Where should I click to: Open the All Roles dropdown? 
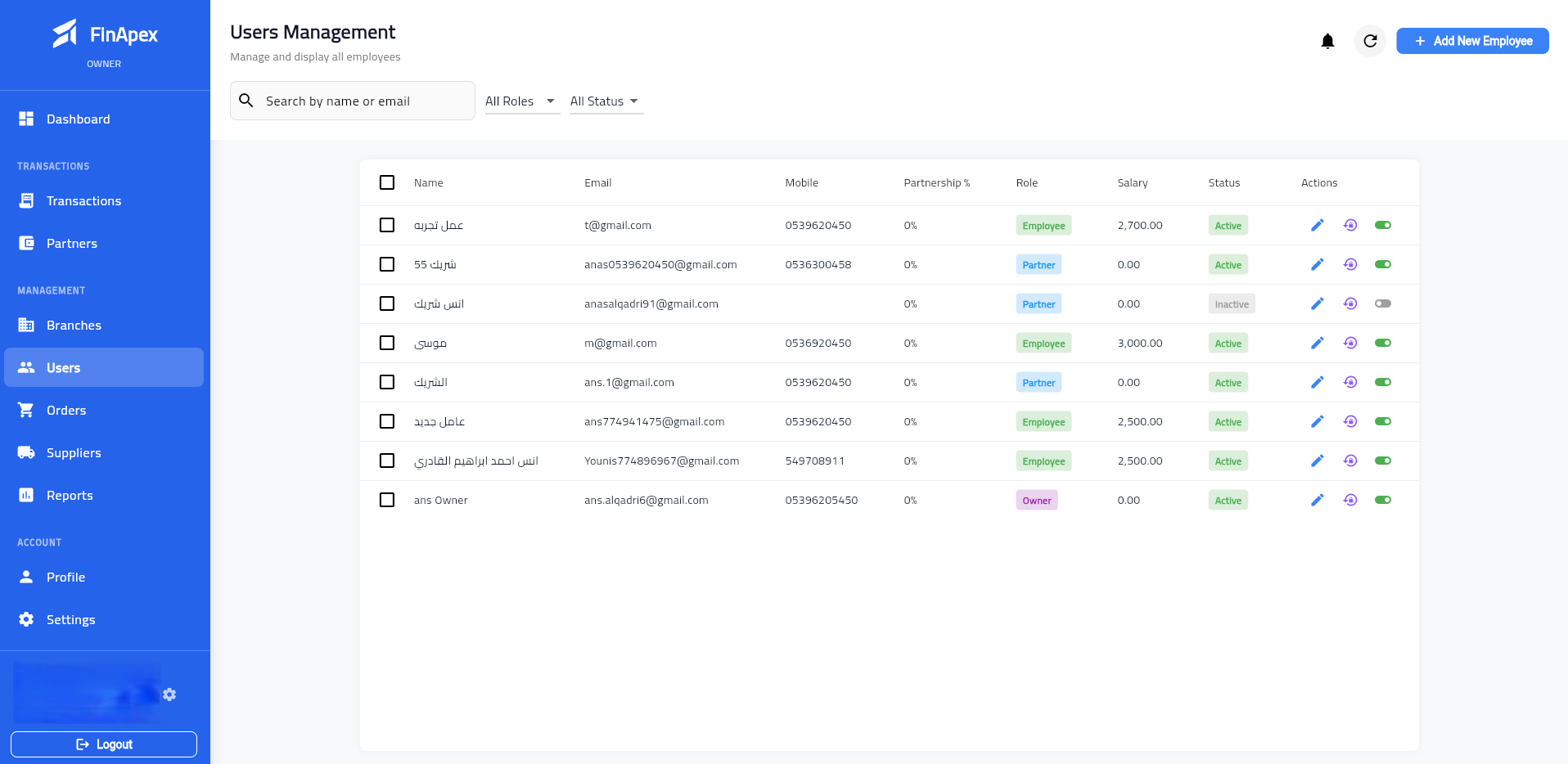point(522,101)
